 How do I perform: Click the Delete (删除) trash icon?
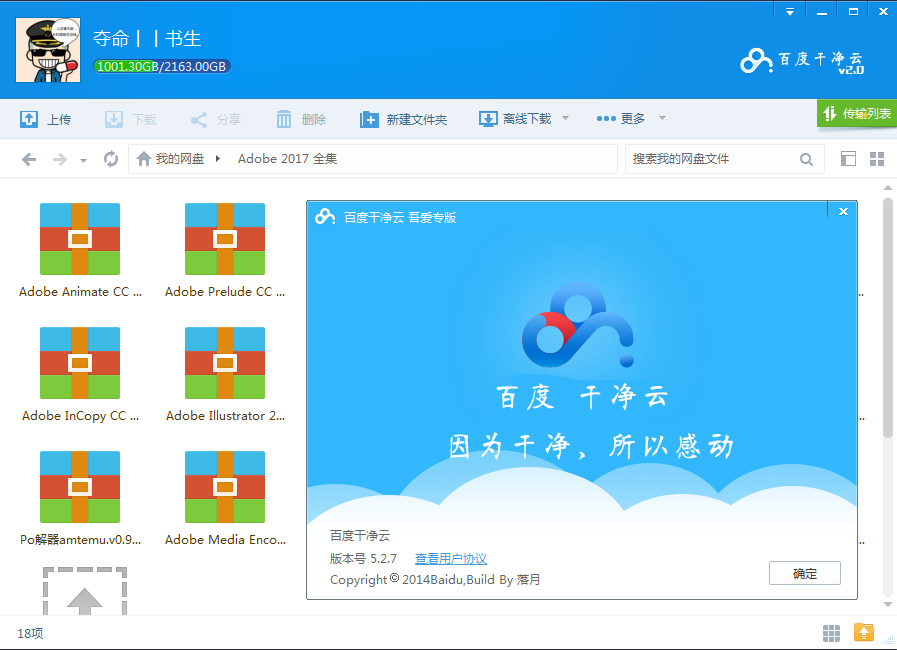[x=284, y=119]
